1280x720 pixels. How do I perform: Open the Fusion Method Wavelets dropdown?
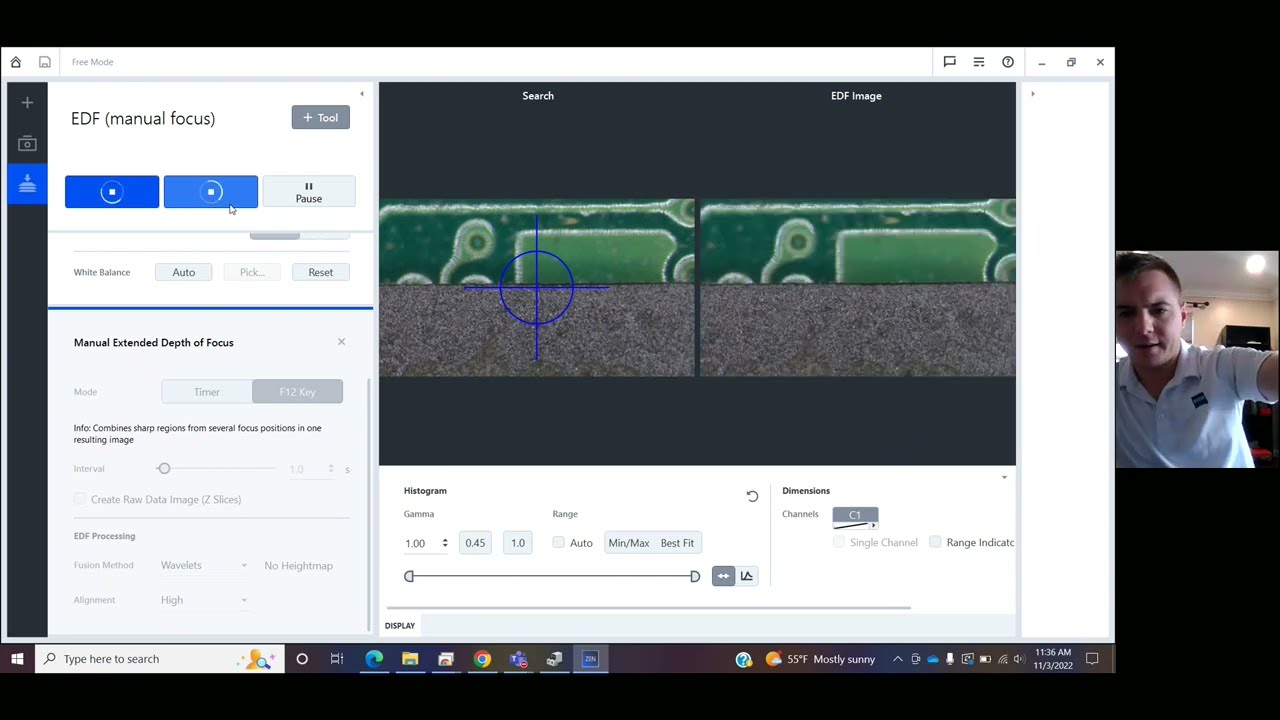(x=204, y=566)
